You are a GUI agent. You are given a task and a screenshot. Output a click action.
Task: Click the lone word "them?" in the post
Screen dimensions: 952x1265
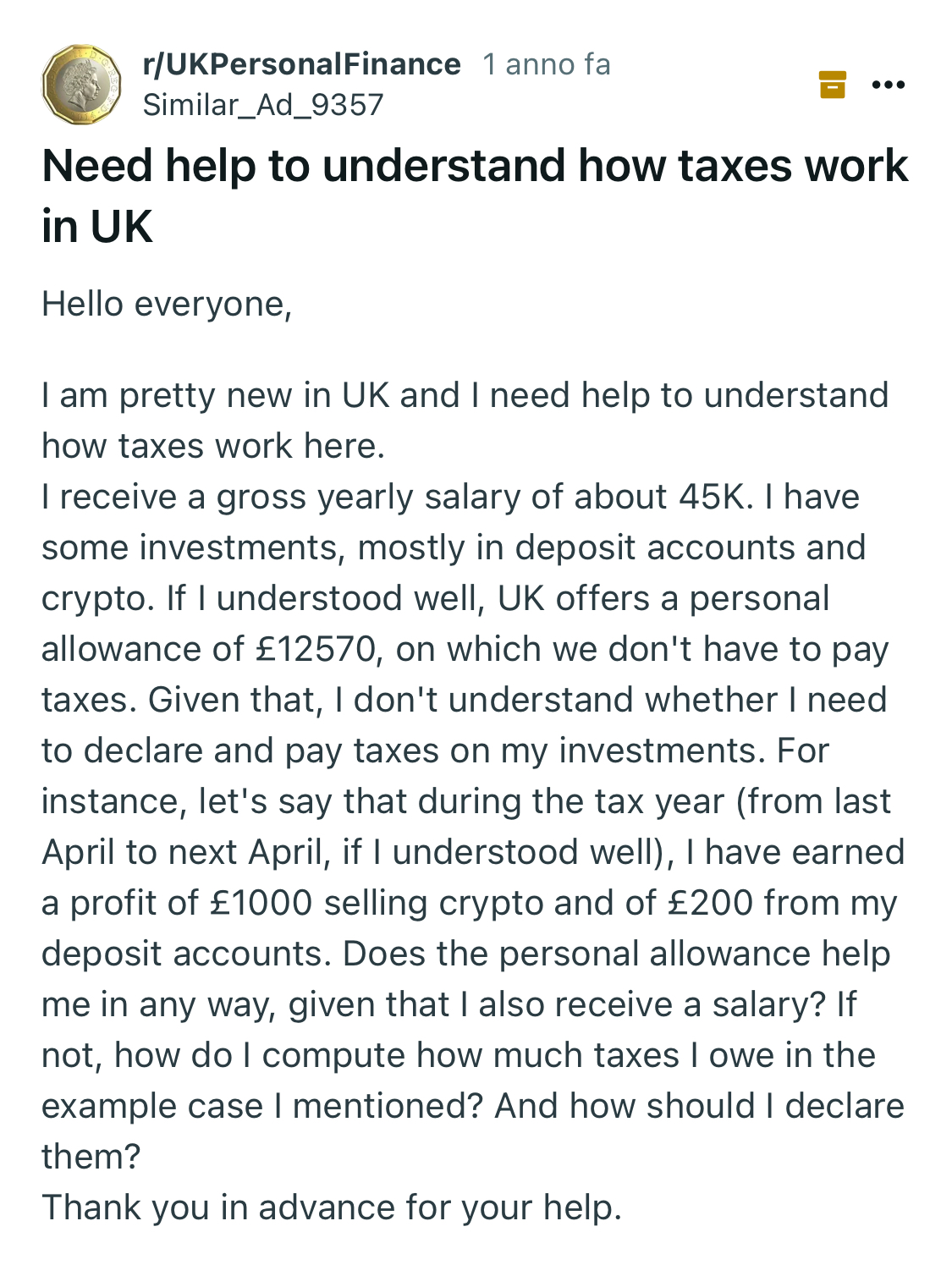tap(91, 1157)
